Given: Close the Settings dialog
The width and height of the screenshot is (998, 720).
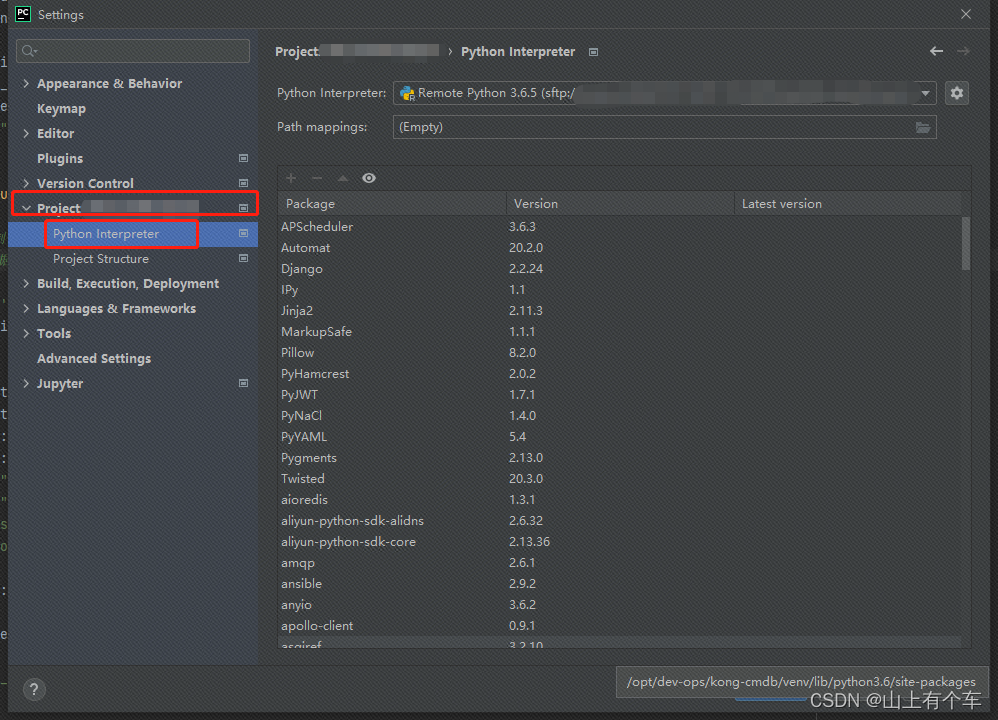Looking at the screenshot, I should point(966,14).
